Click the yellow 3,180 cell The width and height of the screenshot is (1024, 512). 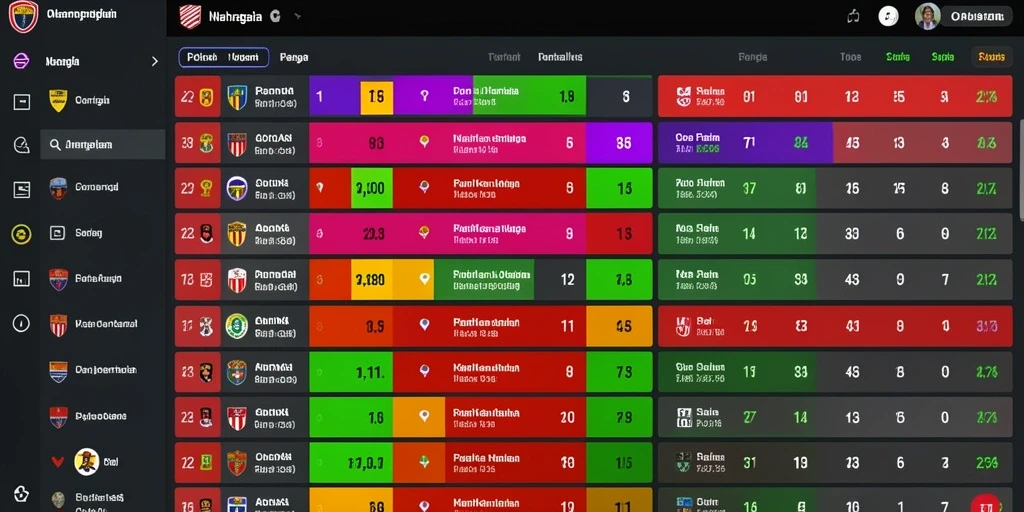pos(372,280)
